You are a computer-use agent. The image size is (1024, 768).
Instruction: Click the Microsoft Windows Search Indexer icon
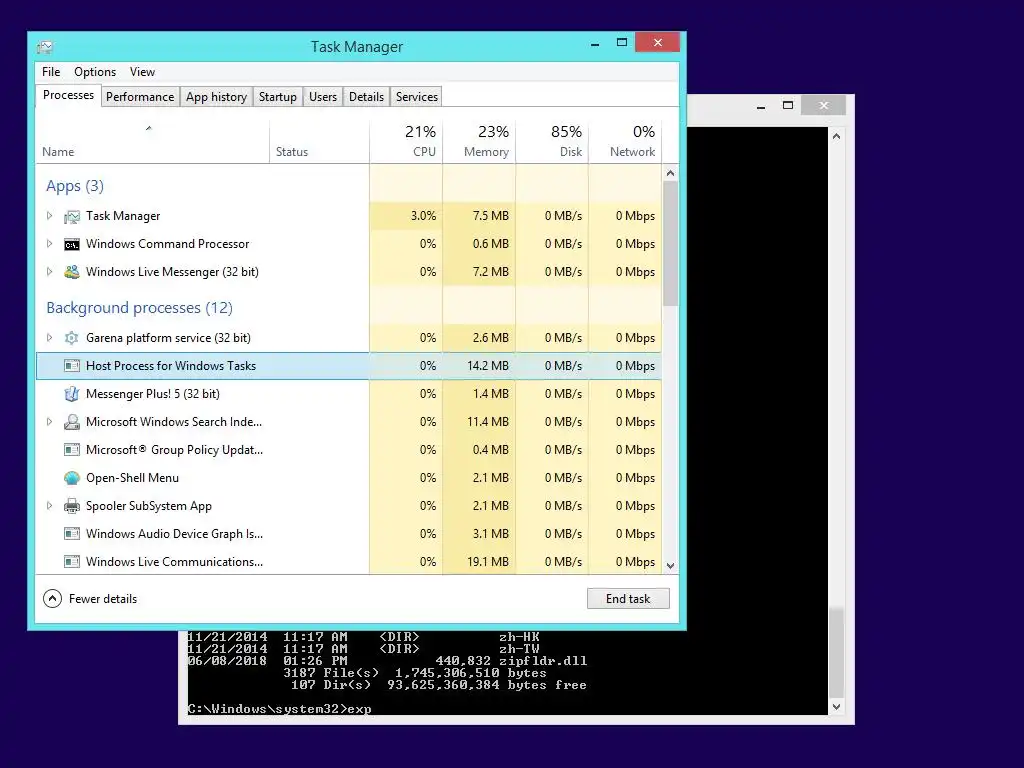(72, 422)
